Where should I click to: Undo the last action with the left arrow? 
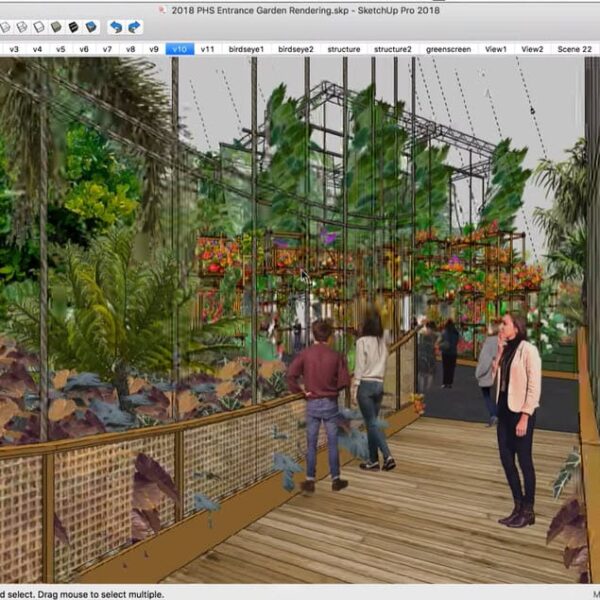click(116, 26)
